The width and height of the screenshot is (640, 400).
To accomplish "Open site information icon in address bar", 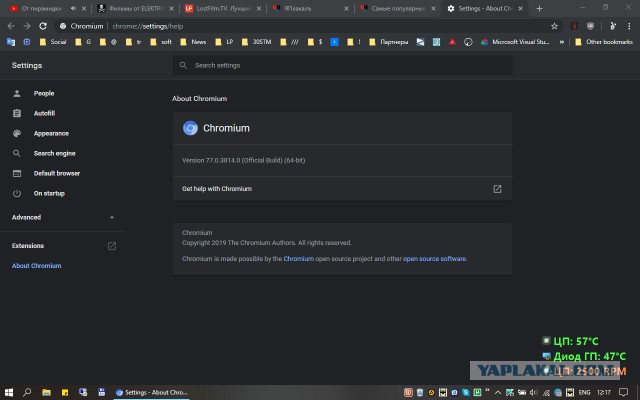I will coord(62,26).
